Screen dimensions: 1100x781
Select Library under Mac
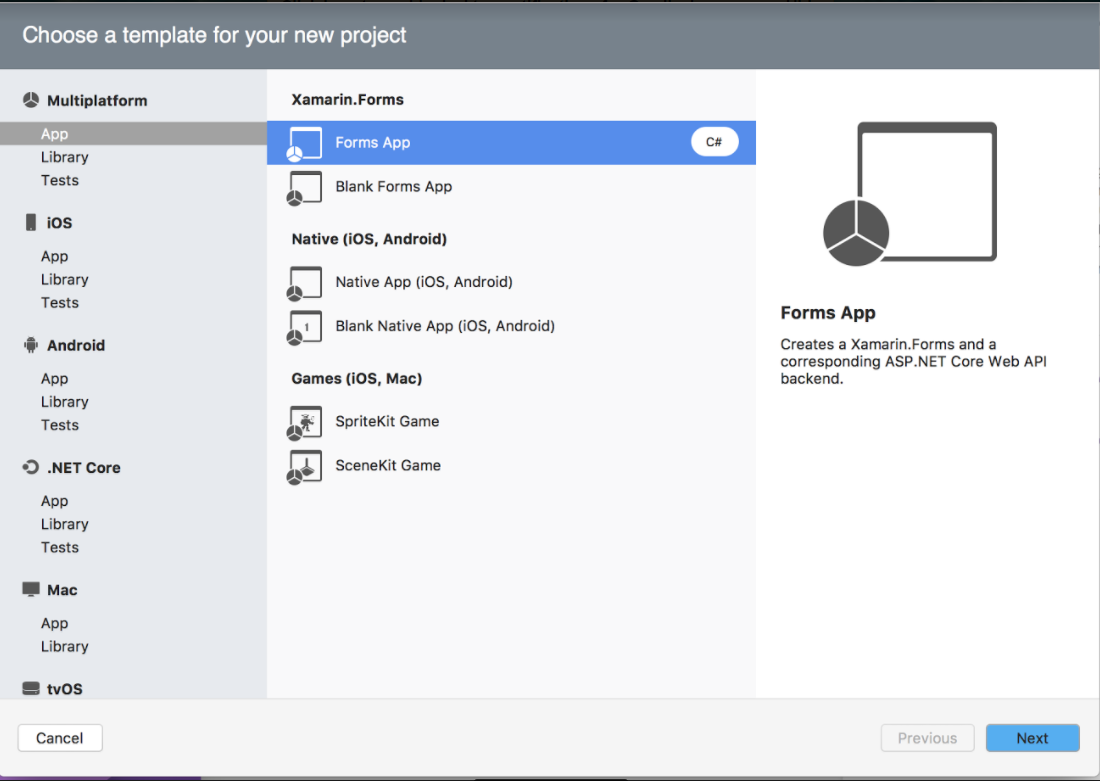click(x=65, y=646)
